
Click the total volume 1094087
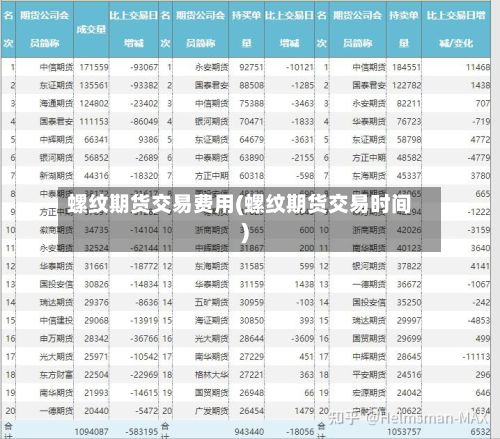pyautogui.click(x=91, y=432)
